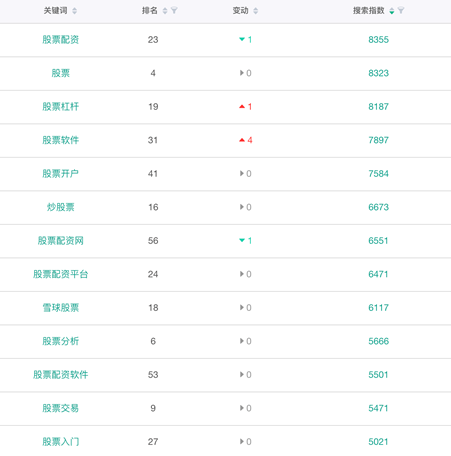The width and height of the screenshot is (451, 456).
Task: Open the 炒股票 keyword link
Action: click(61, 207)
